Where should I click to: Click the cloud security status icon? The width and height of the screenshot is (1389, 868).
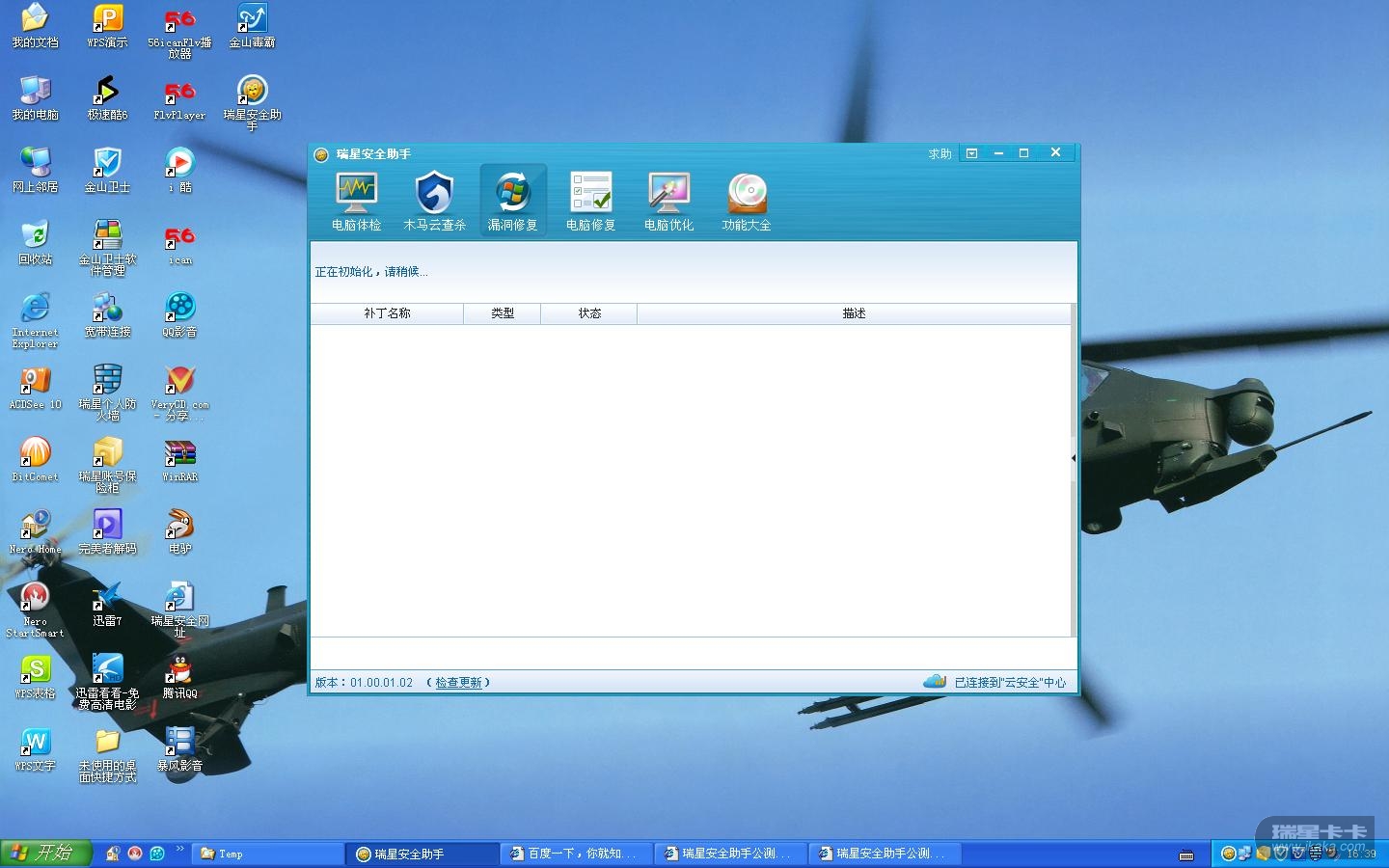(934, 682)
